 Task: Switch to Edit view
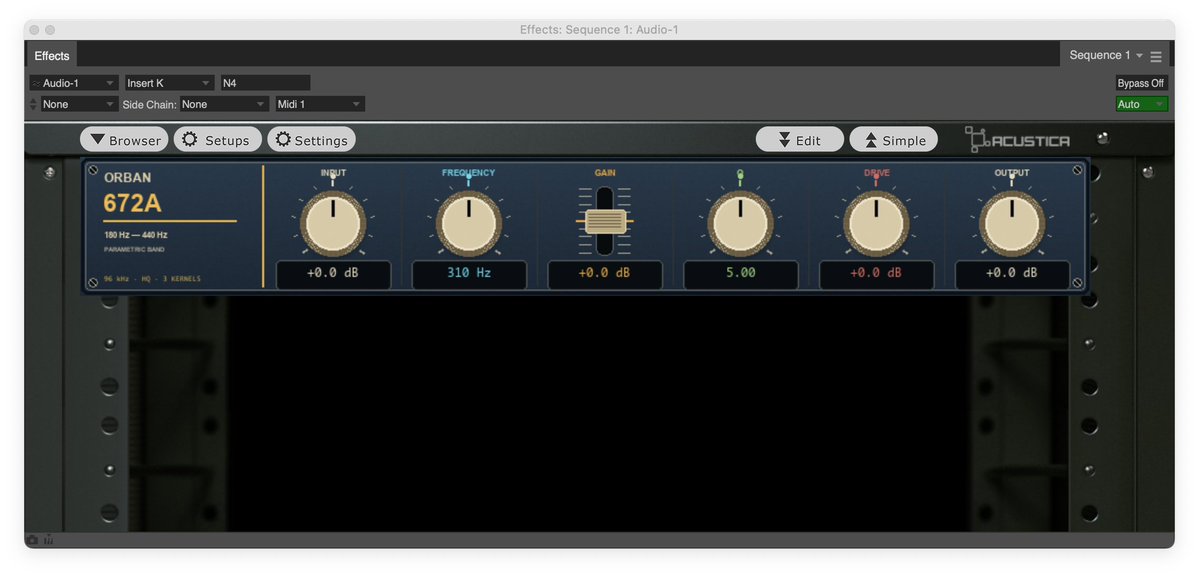[800, 140]
